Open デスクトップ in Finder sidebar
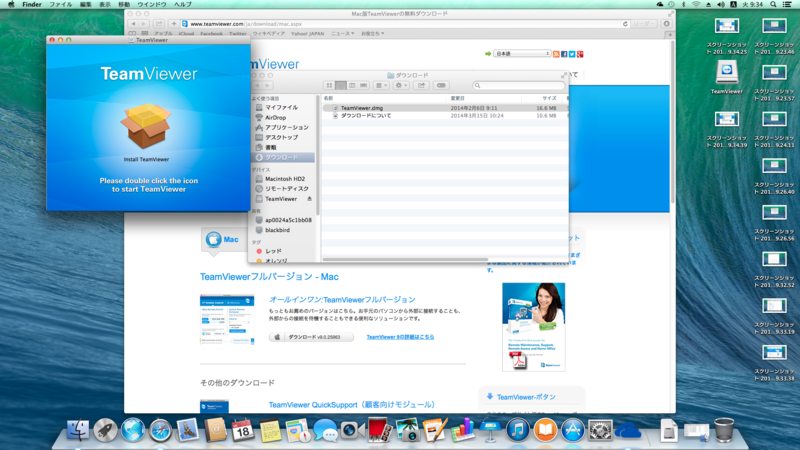800x450 pixels. point(282,137)
